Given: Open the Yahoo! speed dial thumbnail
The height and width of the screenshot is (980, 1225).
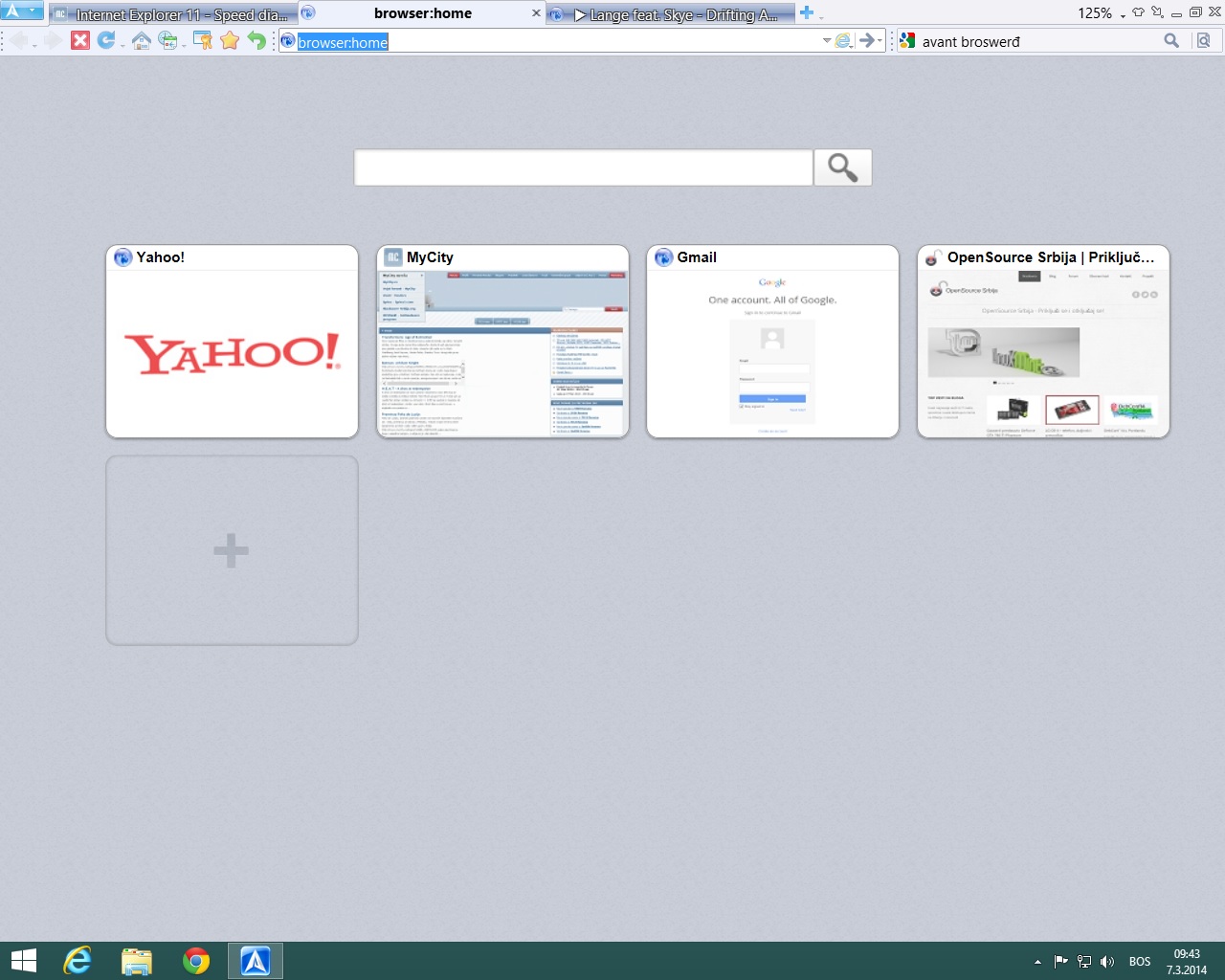Looking at the screenshot, I should pyautogui.click(x=232, y=342).
